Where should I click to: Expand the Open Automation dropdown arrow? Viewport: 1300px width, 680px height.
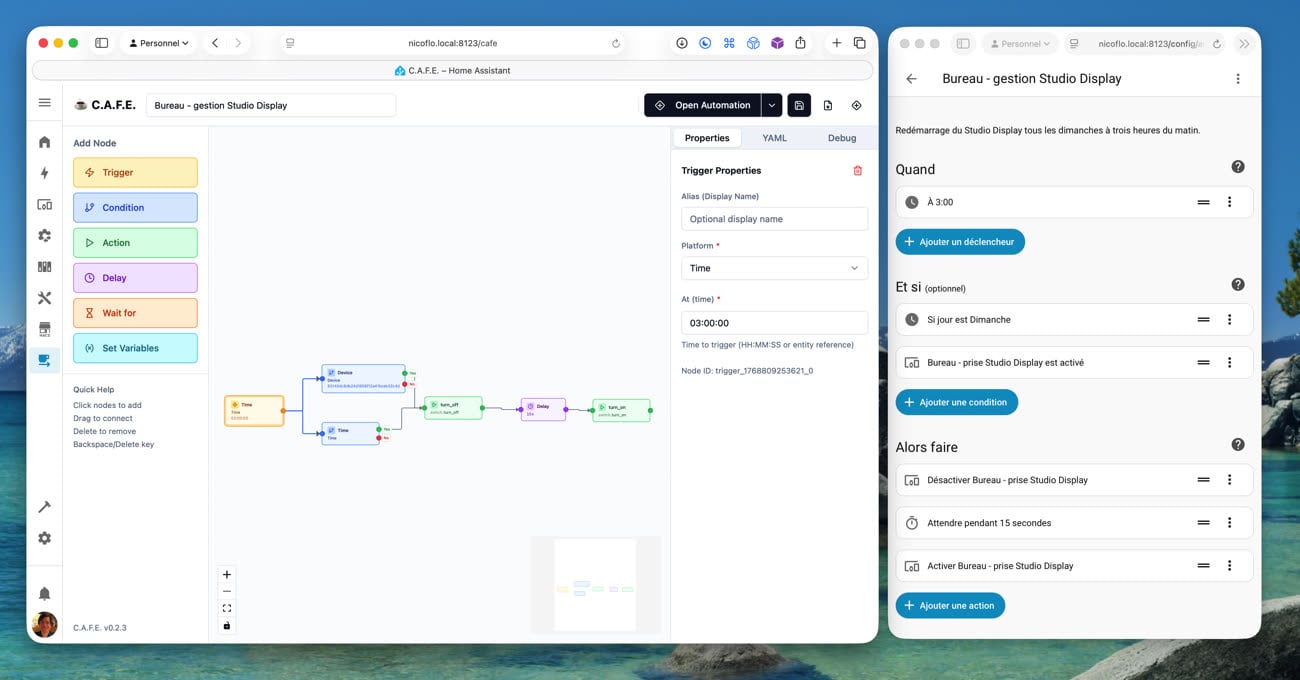coord(772,105)
